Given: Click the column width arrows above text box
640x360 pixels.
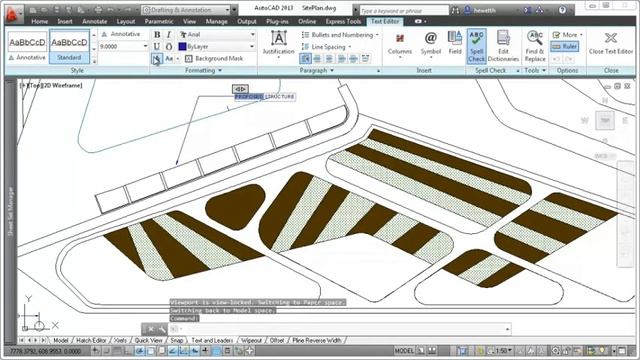Looking at the screenshot, I should [x=240, y=89].
